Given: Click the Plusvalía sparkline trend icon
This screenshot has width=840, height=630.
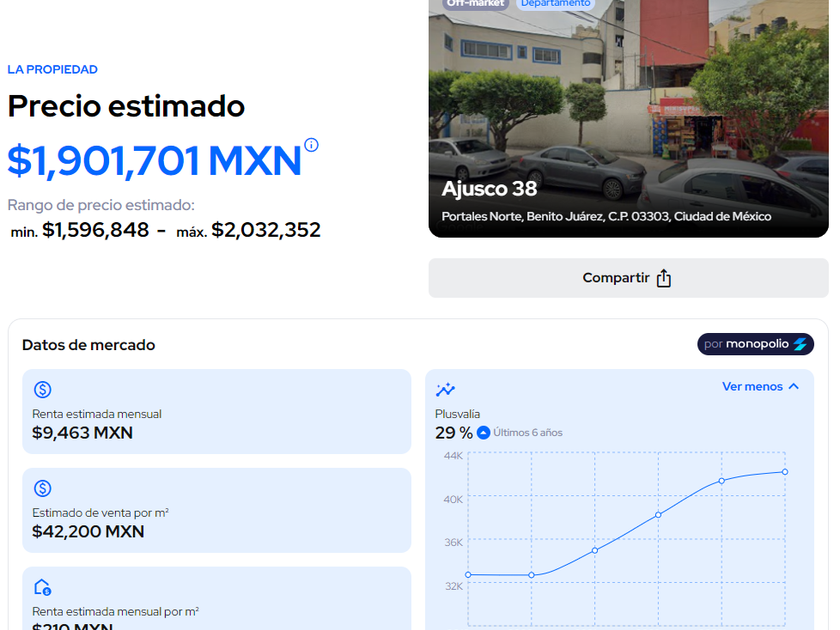Looking at the screenshot, I should coord(445,389).
